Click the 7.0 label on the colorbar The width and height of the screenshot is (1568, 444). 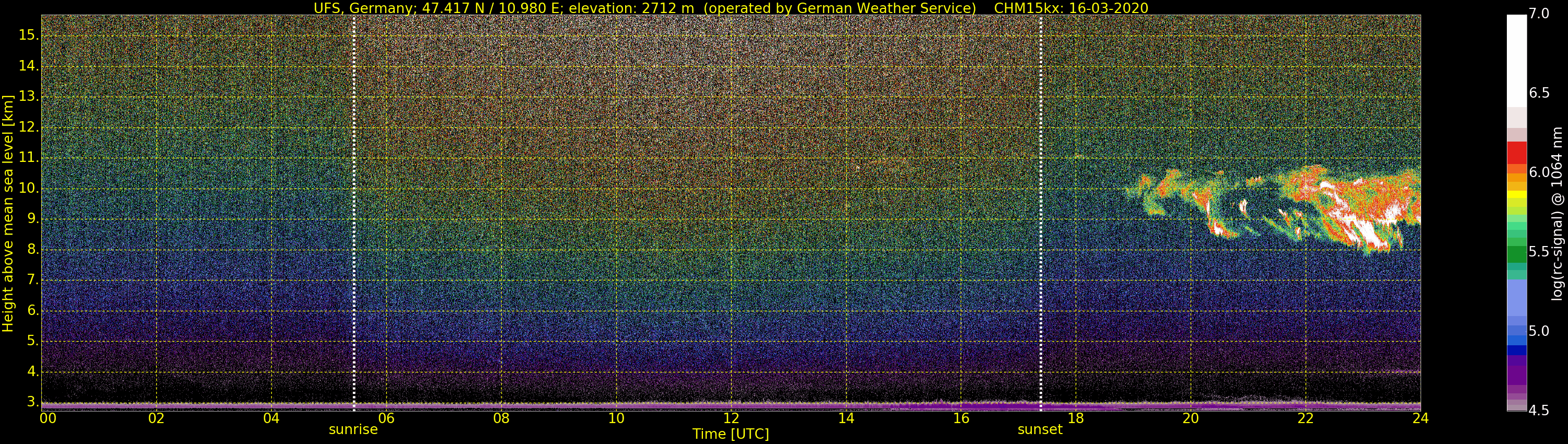1539,14
